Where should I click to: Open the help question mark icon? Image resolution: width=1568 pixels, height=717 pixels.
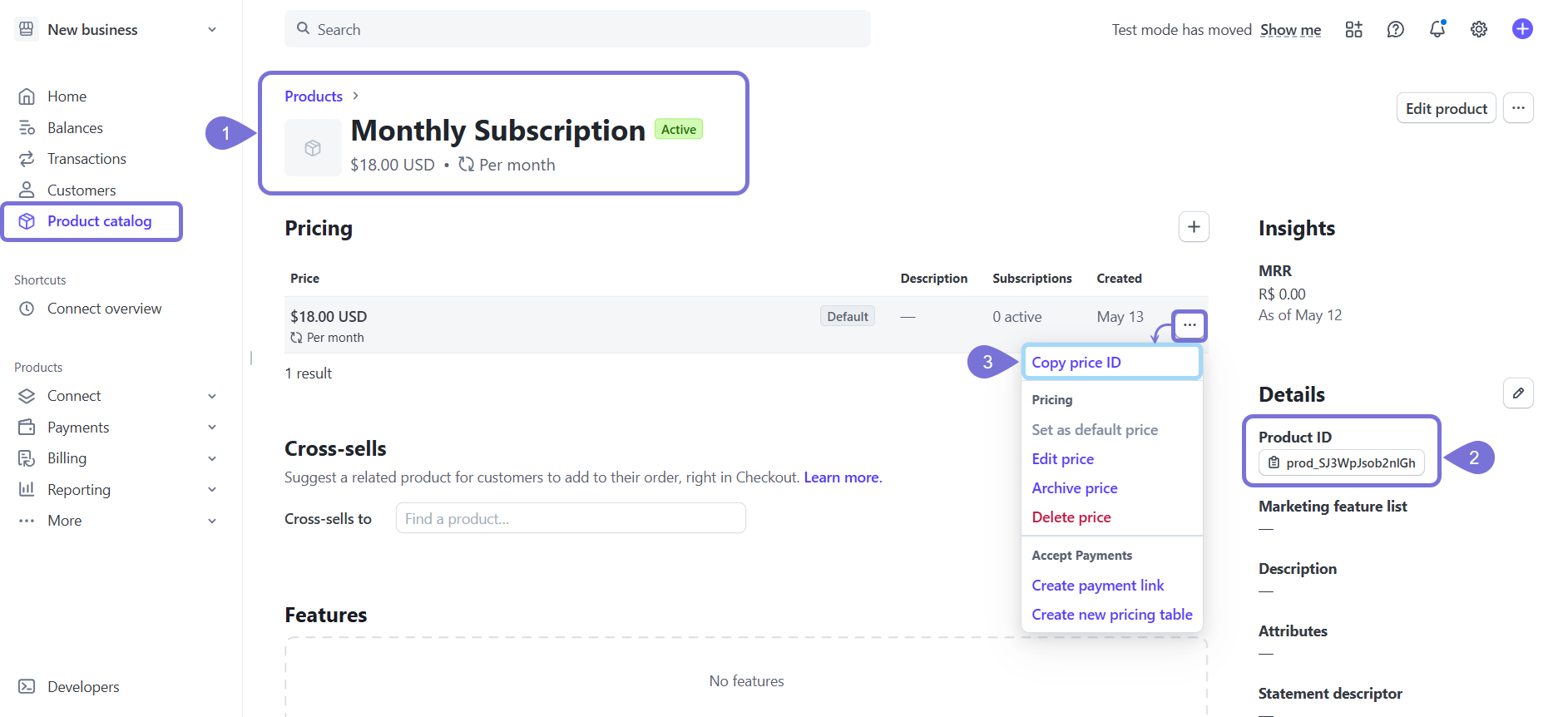tap(1395, 30)
